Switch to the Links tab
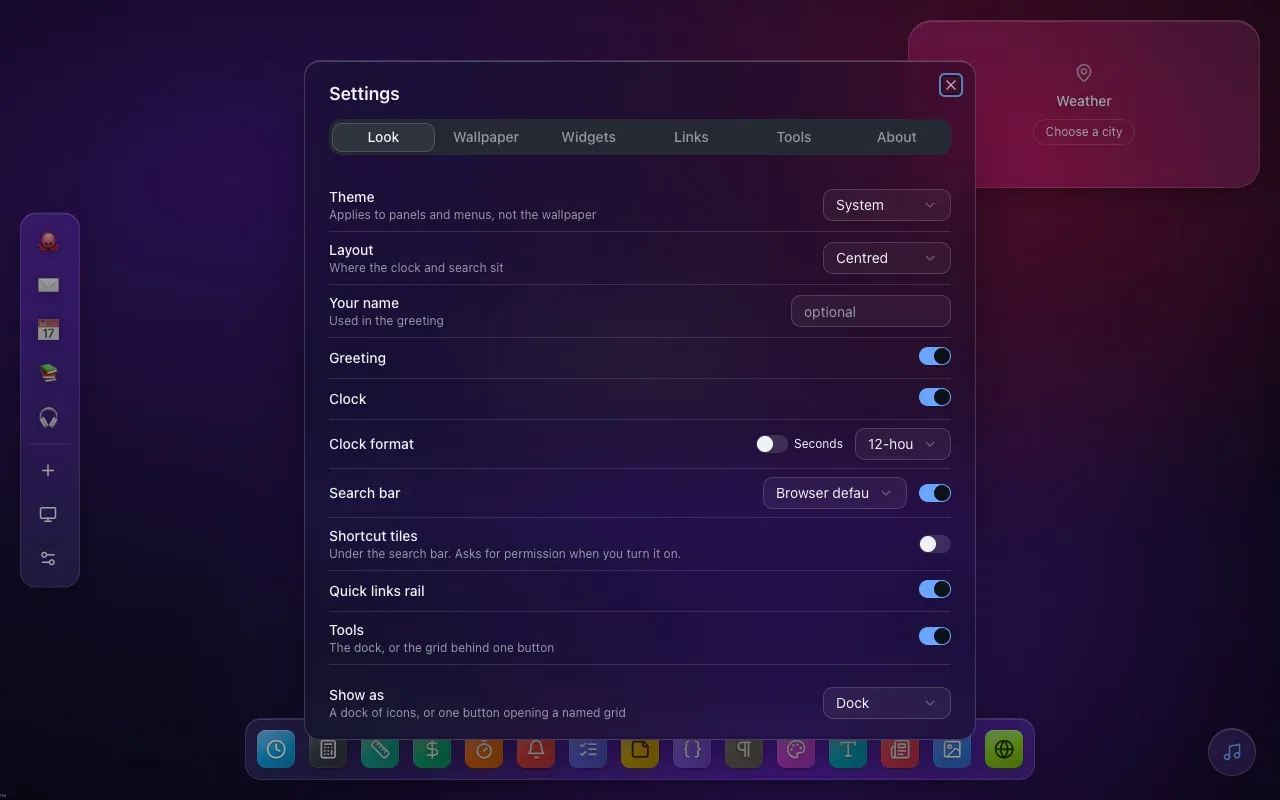The image size is (1280, 800). point(691,137)
